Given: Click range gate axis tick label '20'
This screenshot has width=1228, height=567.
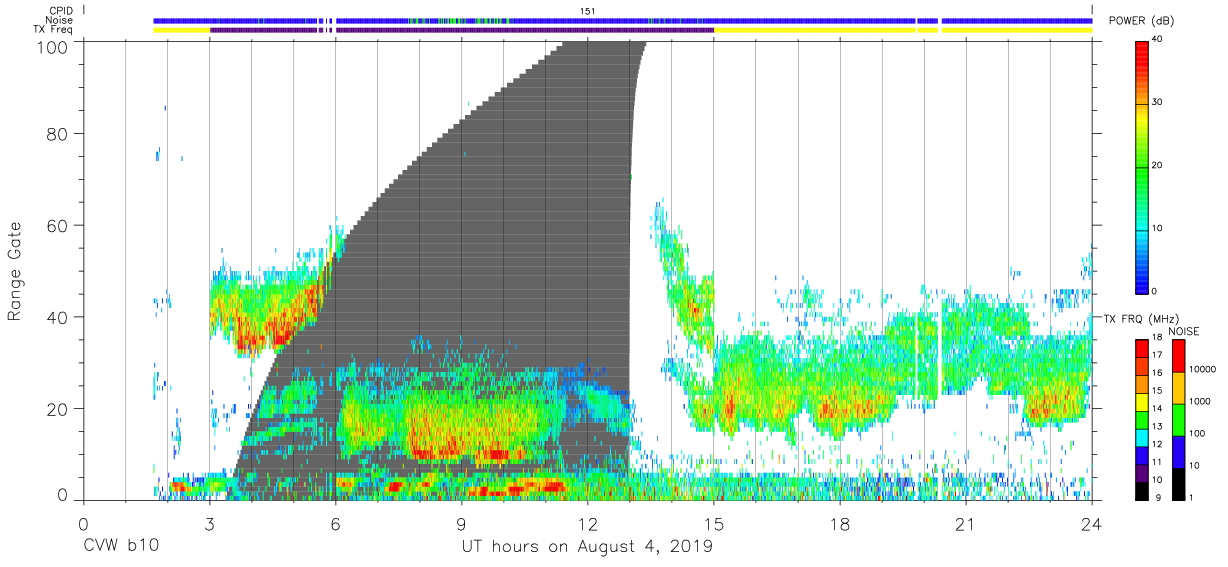Looking at the screenshot, I should point(58,409).
